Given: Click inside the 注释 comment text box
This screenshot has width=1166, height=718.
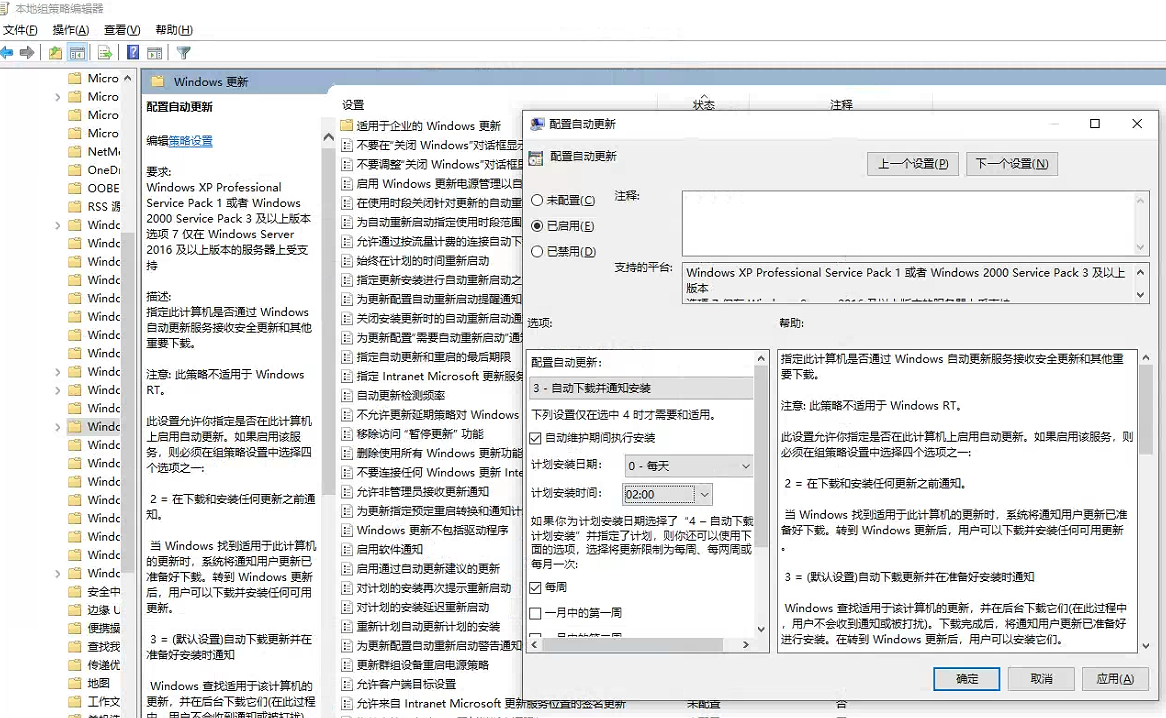Looking at the screenshot, I should tap(908, 223).
